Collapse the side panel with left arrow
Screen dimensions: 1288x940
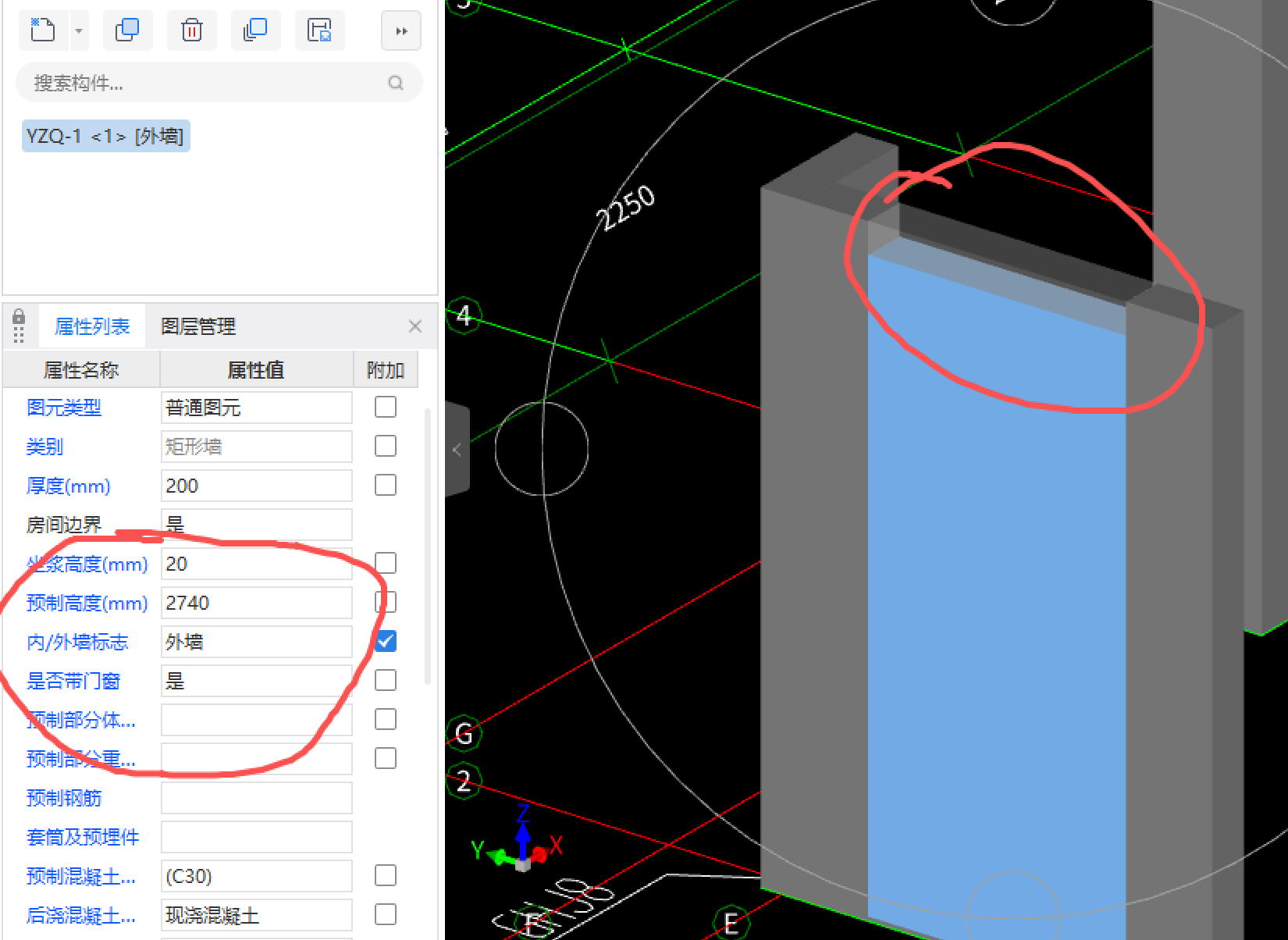[x=457, y=450]
